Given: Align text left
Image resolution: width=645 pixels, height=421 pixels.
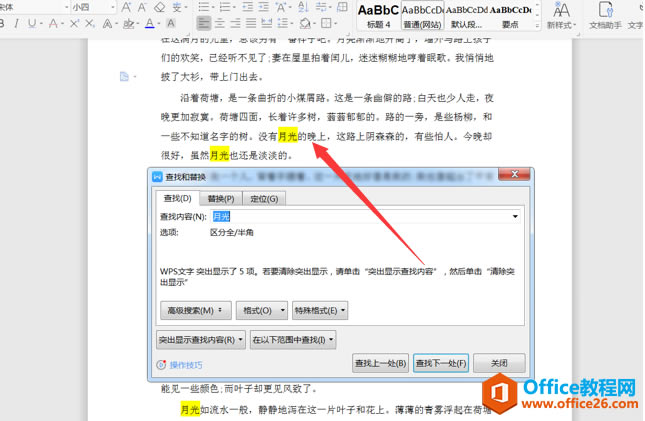Looking at the screenshot, I should pos(203,23).
